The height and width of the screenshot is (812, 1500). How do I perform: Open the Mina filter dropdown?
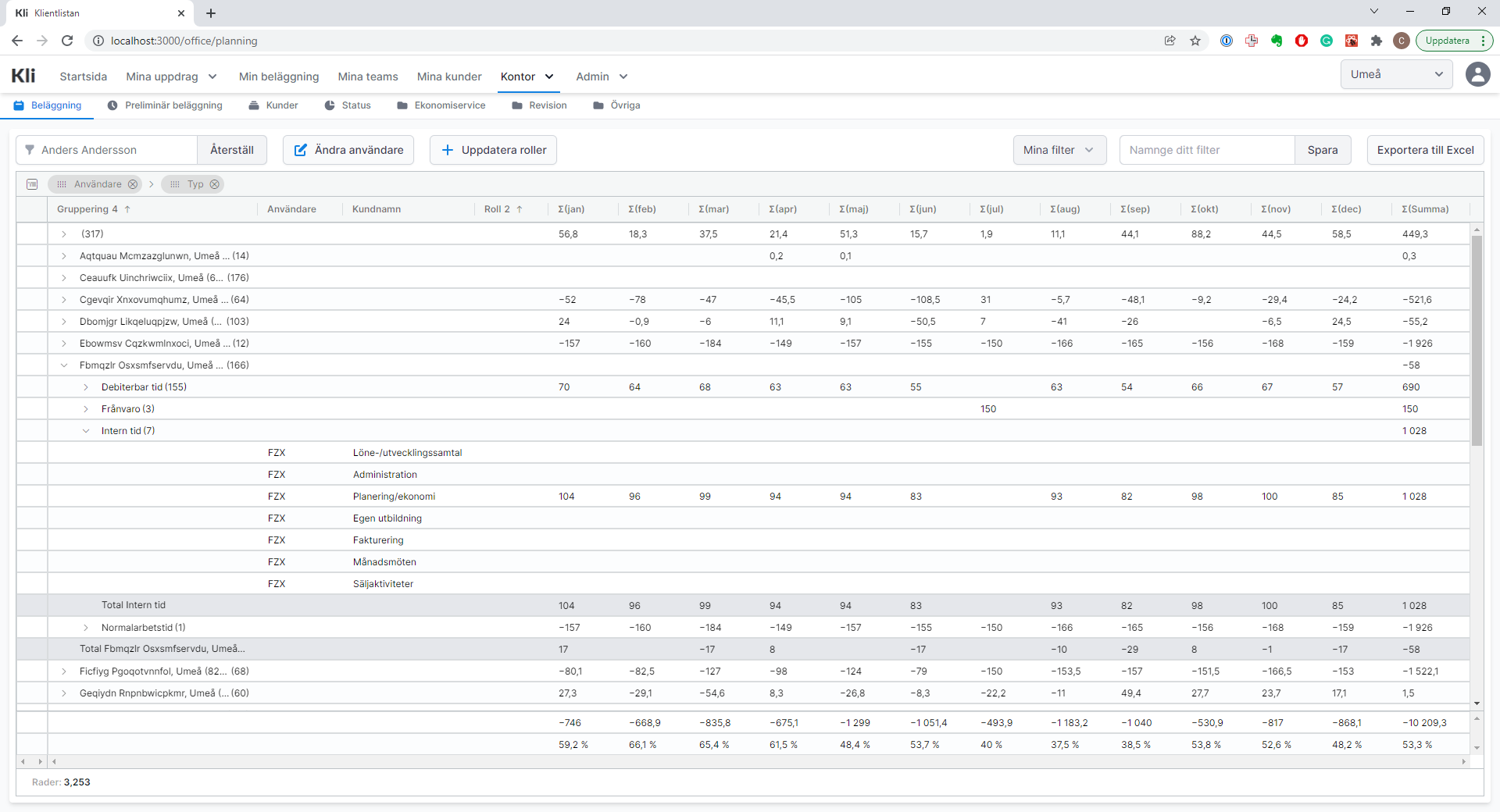[1059, 150]
